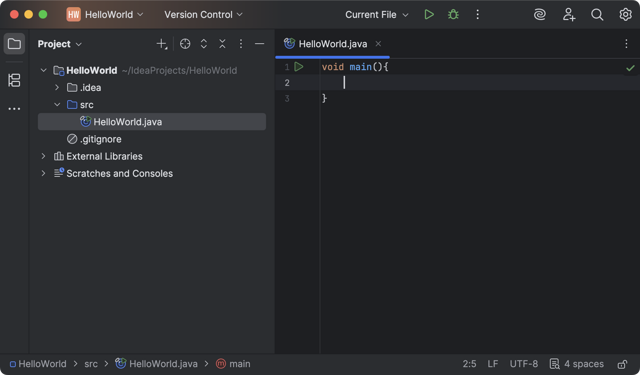640x375 pixels.
Task: Click the New File or Directory plus icon
Action: coord(162,44)
